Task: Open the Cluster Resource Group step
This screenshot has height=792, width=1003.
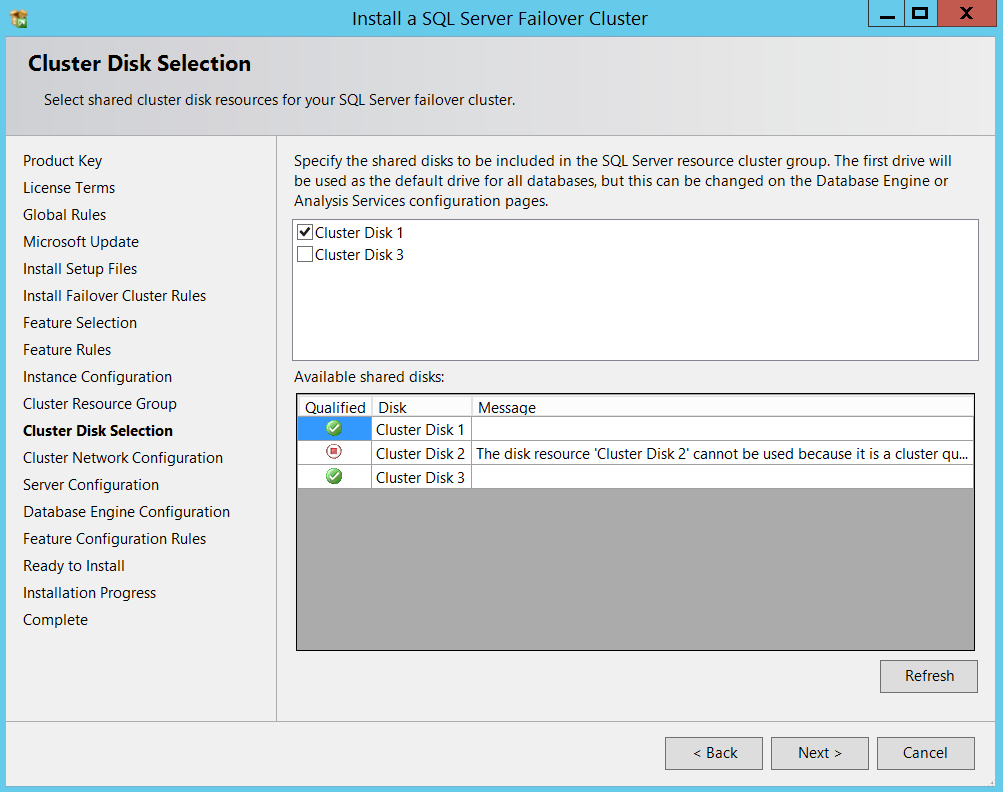Action: pyautogui.click(x=100, y=404)
